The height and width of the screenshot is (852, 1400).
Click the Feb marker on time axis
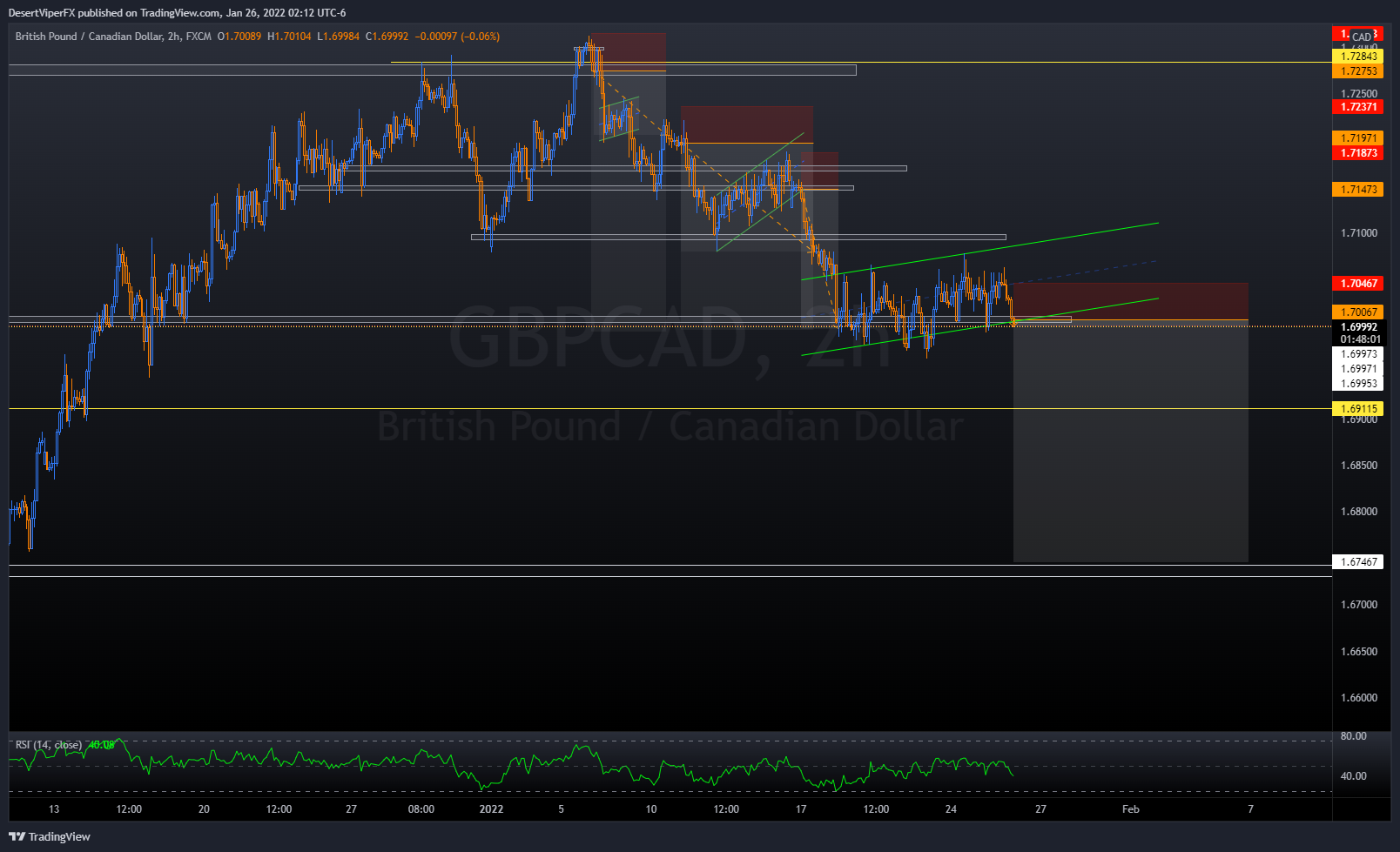coord(1130,809)
